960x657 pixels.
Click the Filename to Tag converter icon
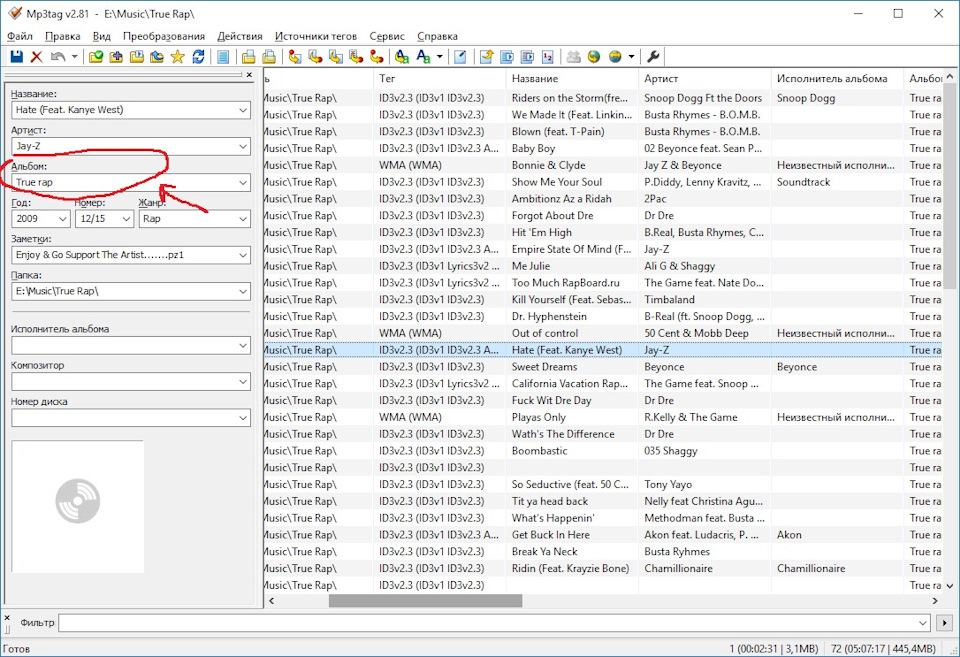(315, 57)
